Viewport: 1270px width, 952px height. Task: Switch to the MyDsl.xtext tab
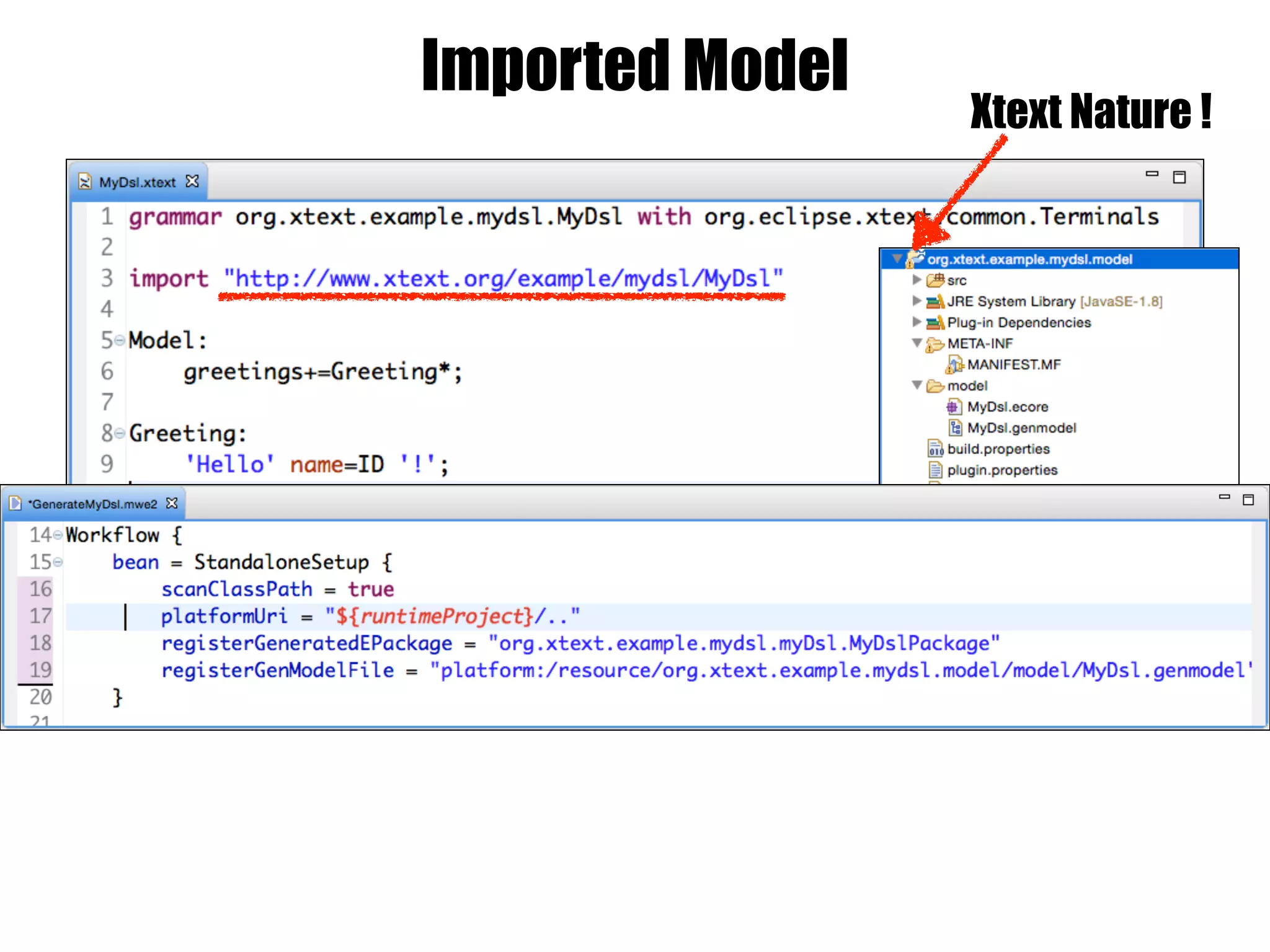point(137,182)
